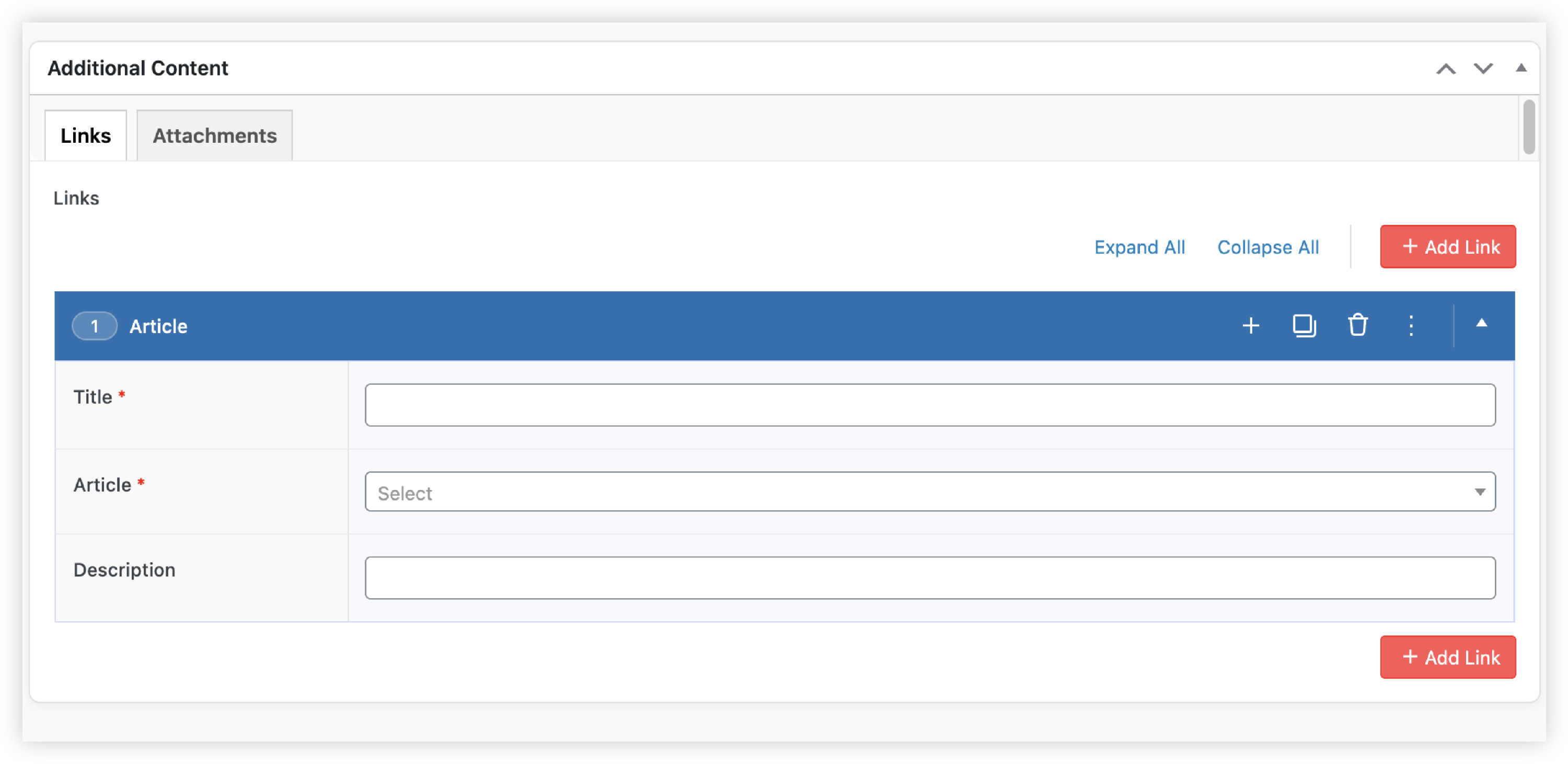
Task: Click the Expand All link
Action: pyautogui.click(x=1139, y=247)
